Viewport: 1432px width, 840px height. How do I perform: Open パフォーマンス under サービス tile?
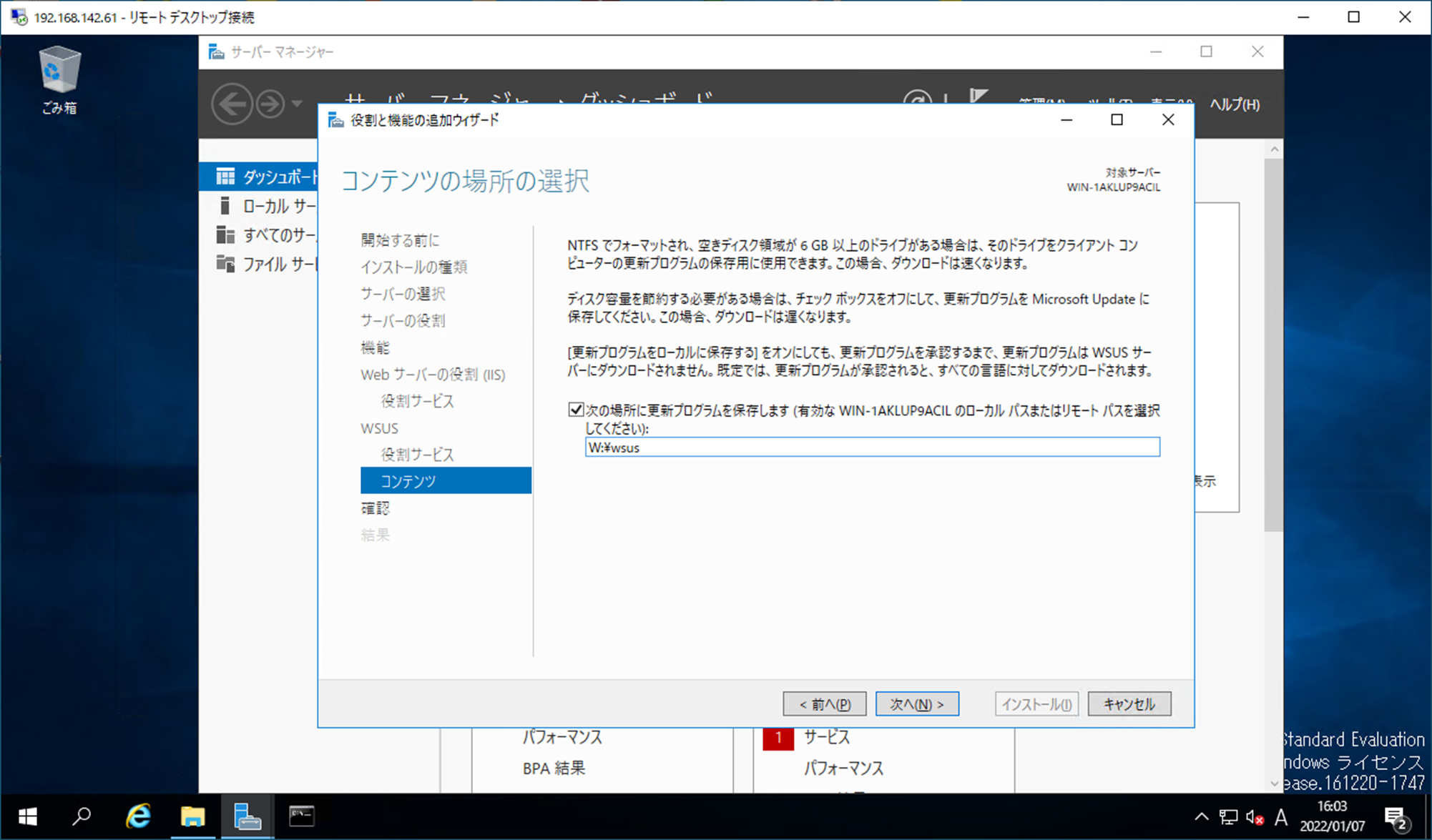tap(843, 769)
